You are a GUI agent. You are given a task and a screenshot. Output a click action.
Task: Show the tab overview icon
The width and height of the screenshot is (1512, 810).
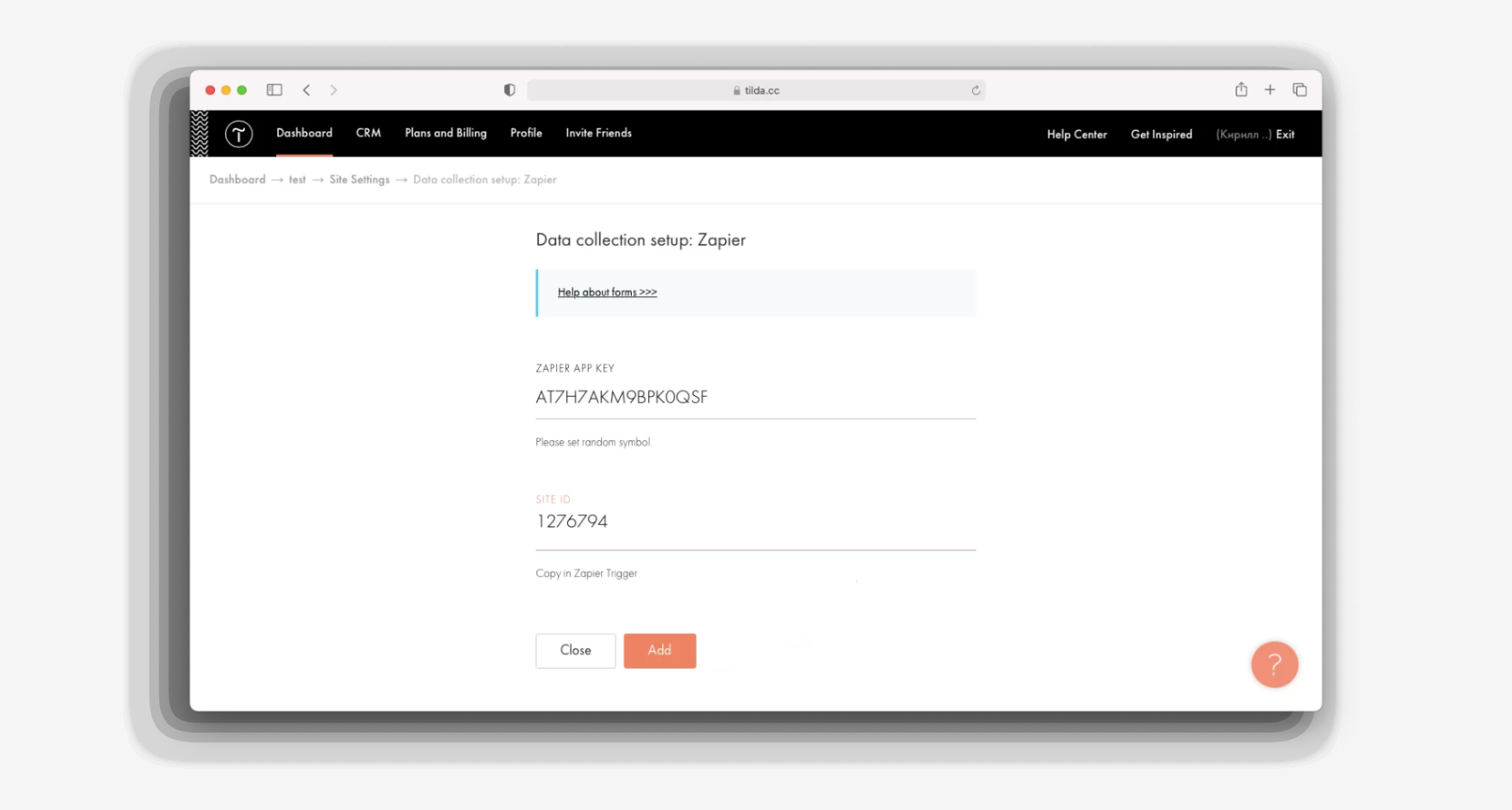pyautogui.click(x=1300, y=90)
